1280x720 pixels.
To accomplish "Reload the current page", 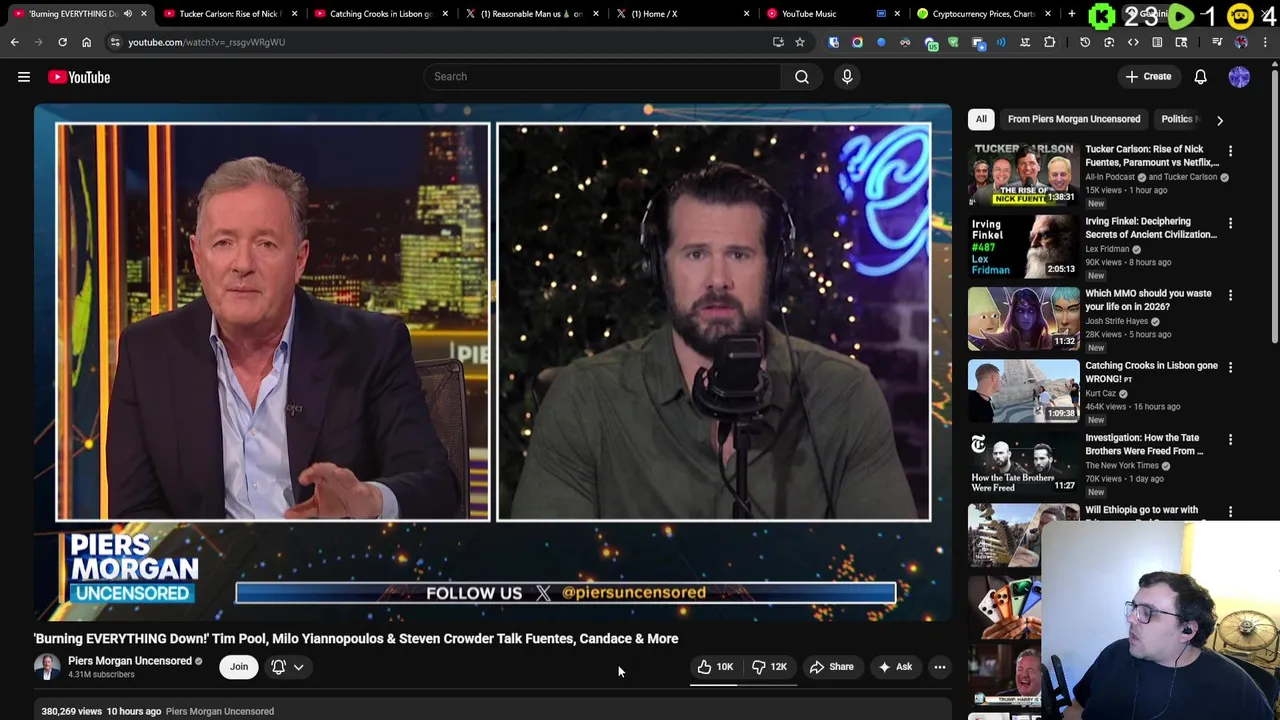I will click(x=62, y=42).
